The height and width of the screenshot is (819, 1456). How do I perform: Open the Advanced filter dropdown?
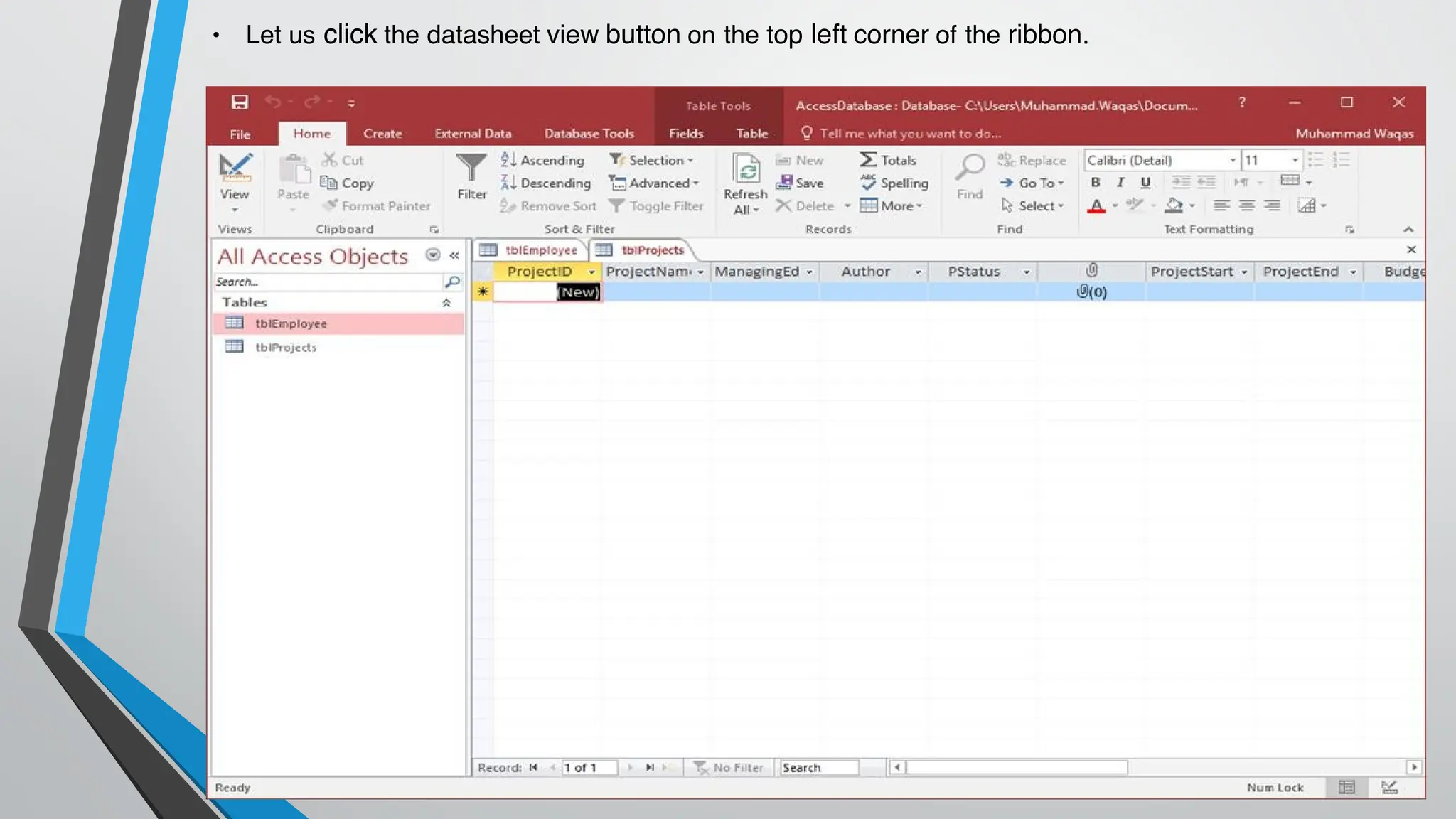pyautogui.click(x=654, y=183)
